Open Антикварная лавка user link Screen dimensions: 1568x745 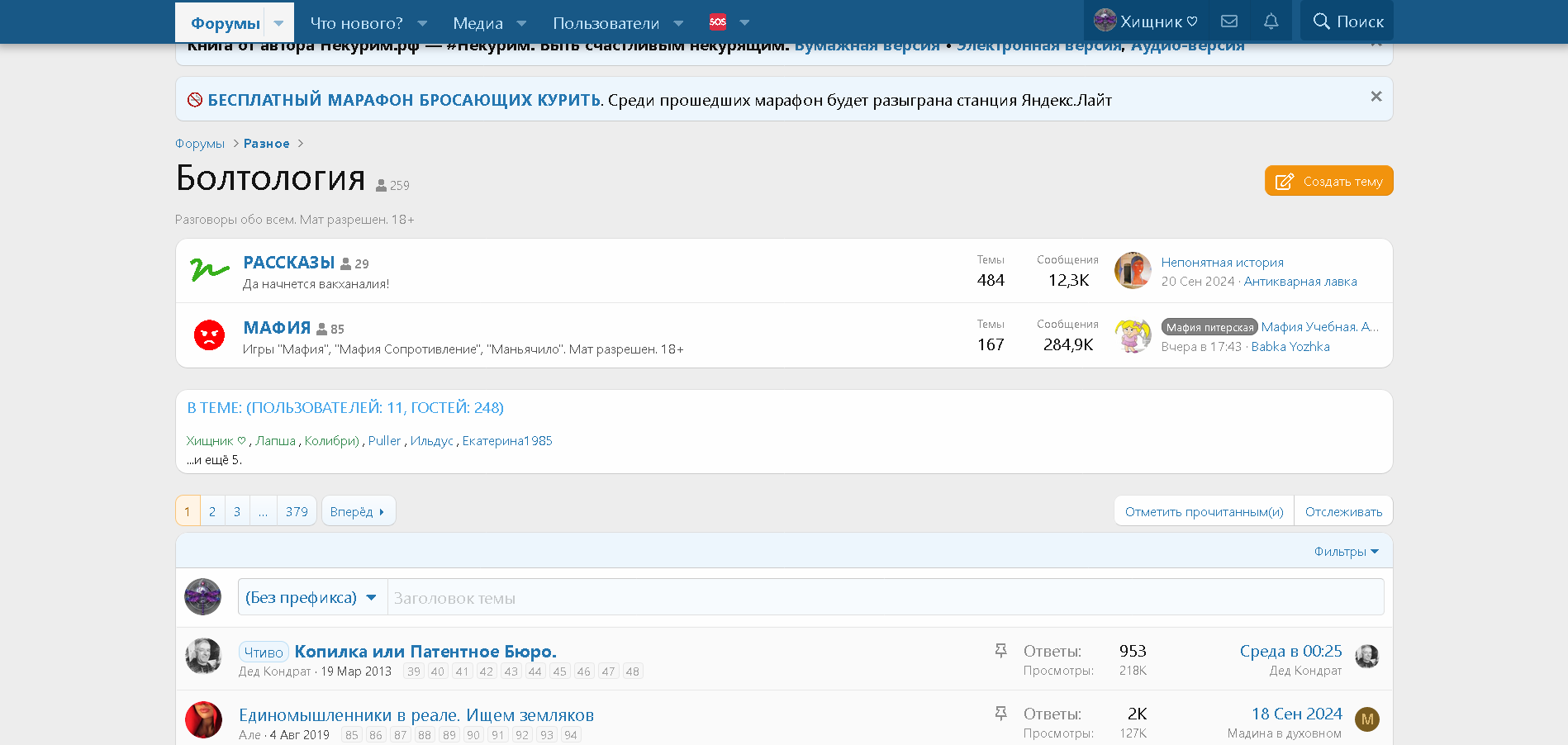click(x=1300, y=282)
